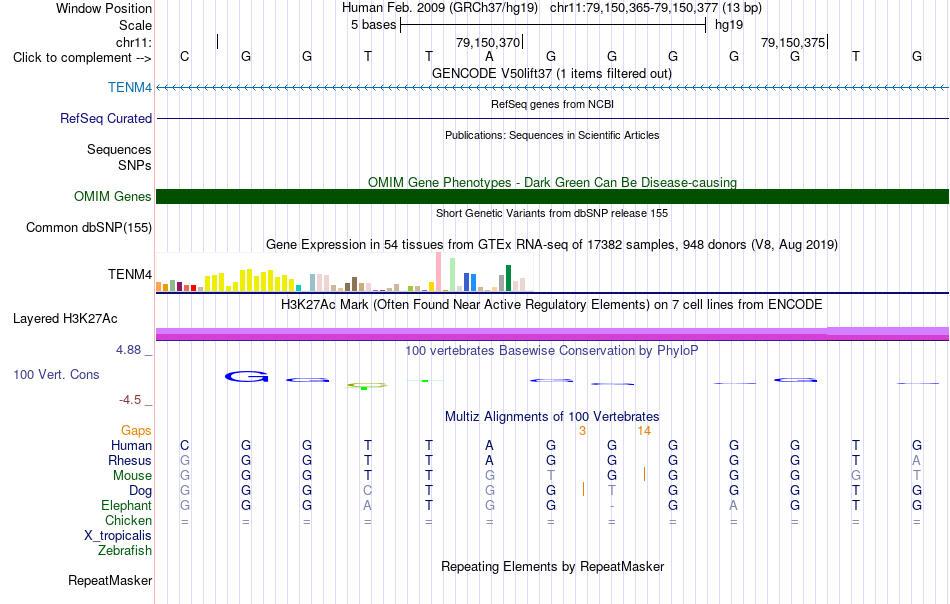
Task: Click the Mouse alignment row label
Action: pyautogui.click(x=132, y=476)
